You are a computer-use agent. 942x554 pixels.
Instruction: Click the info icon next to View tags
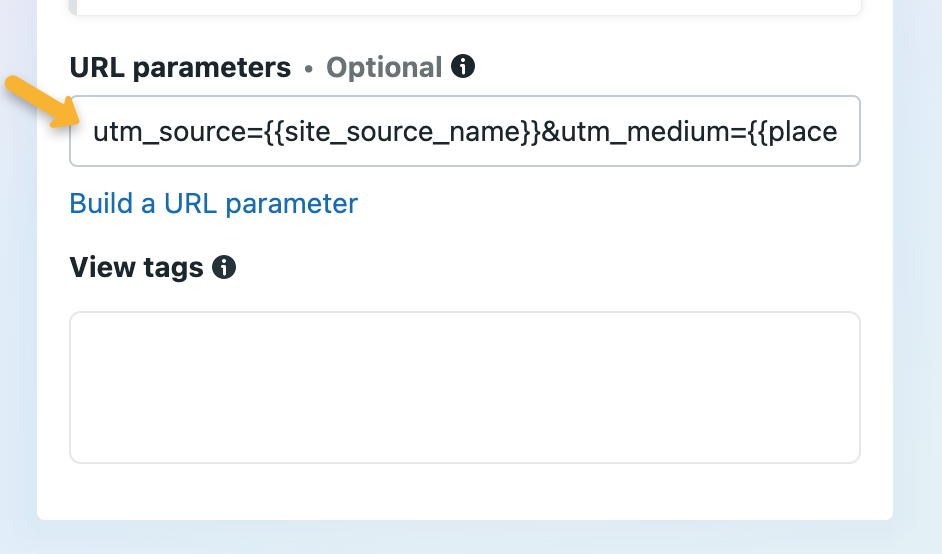click(x=225, y=267)
